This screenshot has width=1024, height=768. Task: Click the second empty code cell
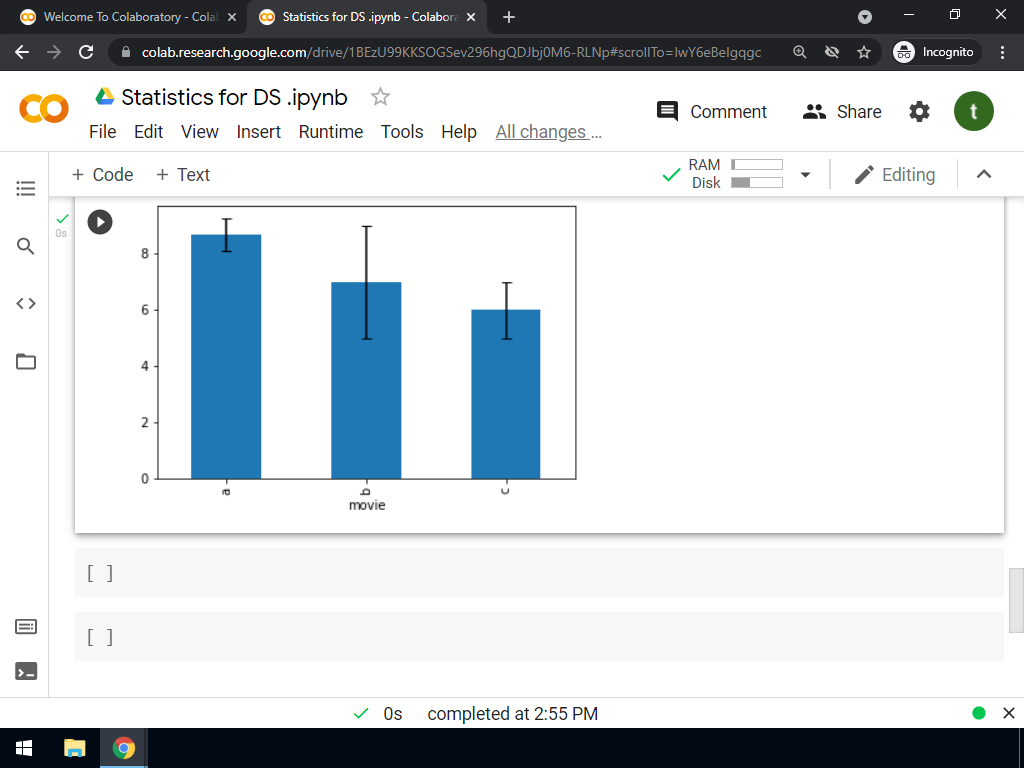click(539, 637)
